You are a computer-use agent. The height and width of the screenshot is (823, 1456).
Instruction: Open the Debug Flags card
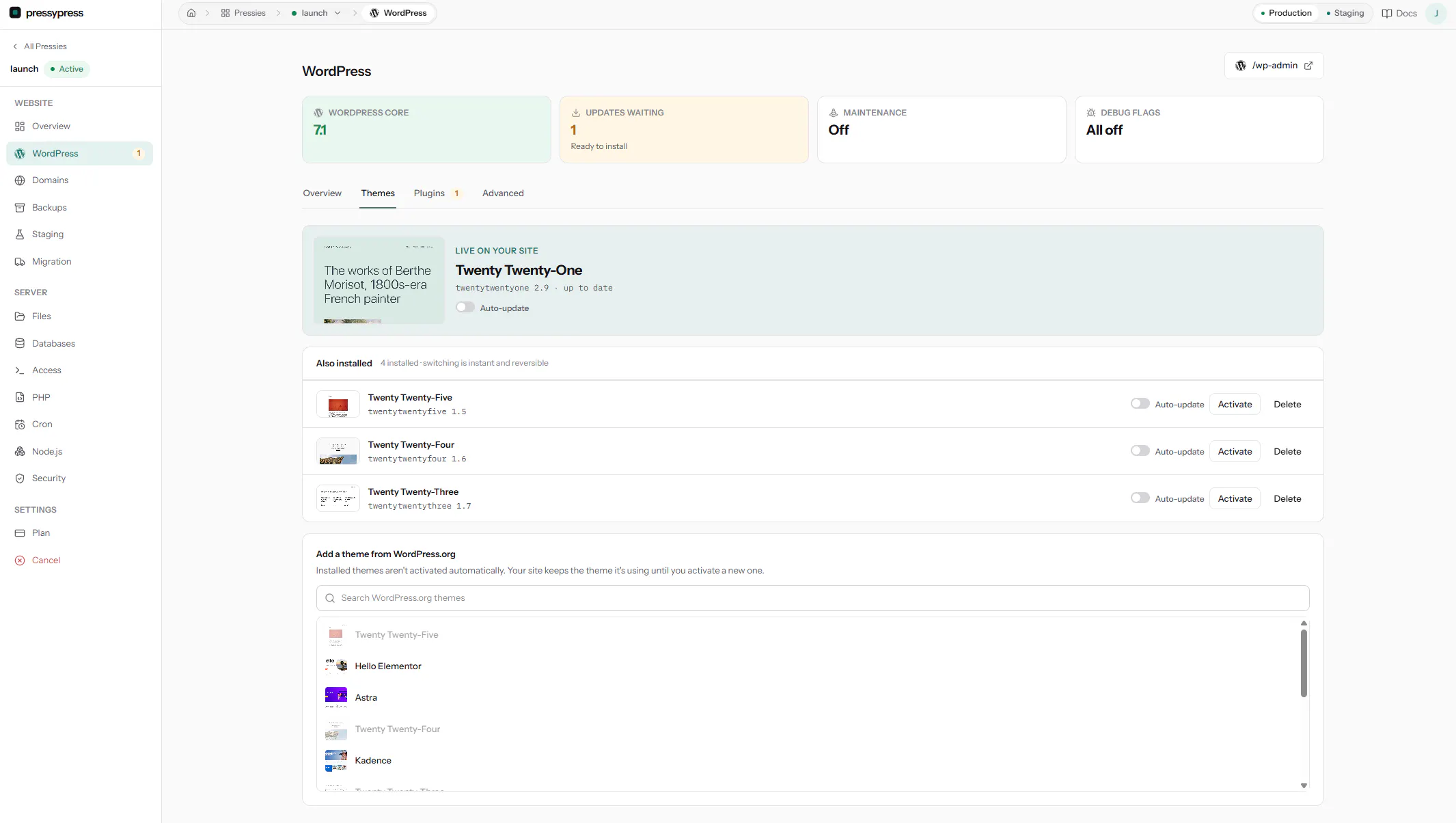[1199, 129]
